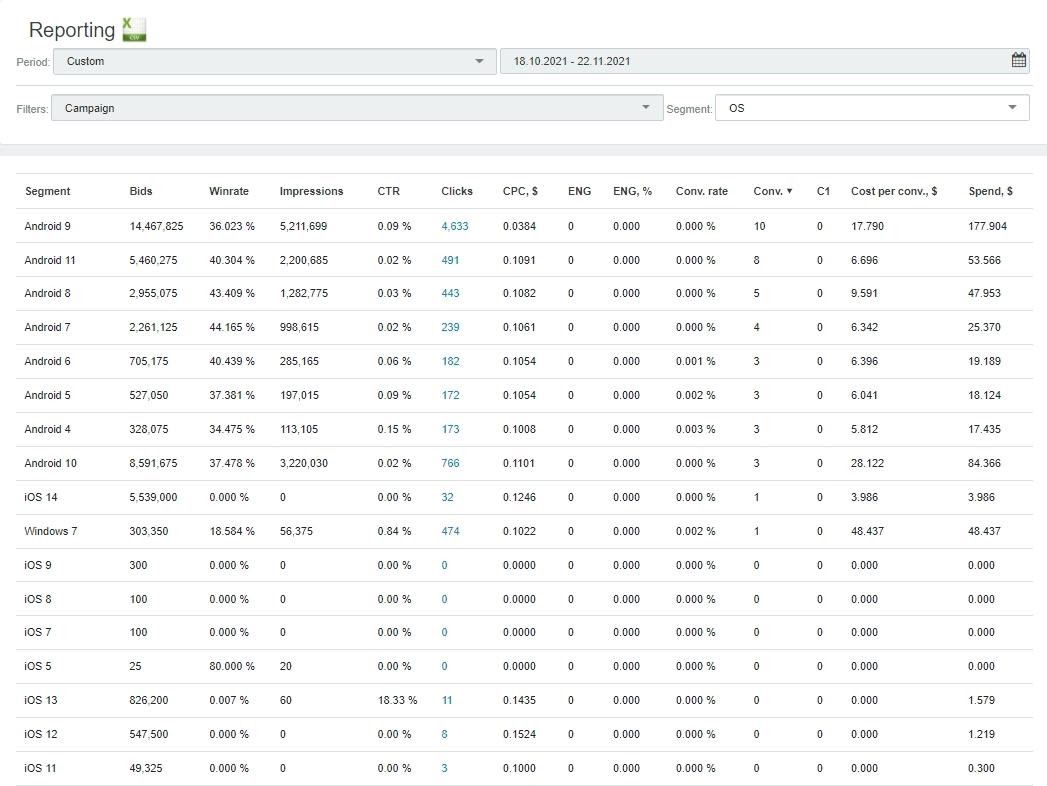Image resolution: width=1047 pixels, height=786 pixels.
Task: Sort by Bids column header
Action: (x=141, y=191)
